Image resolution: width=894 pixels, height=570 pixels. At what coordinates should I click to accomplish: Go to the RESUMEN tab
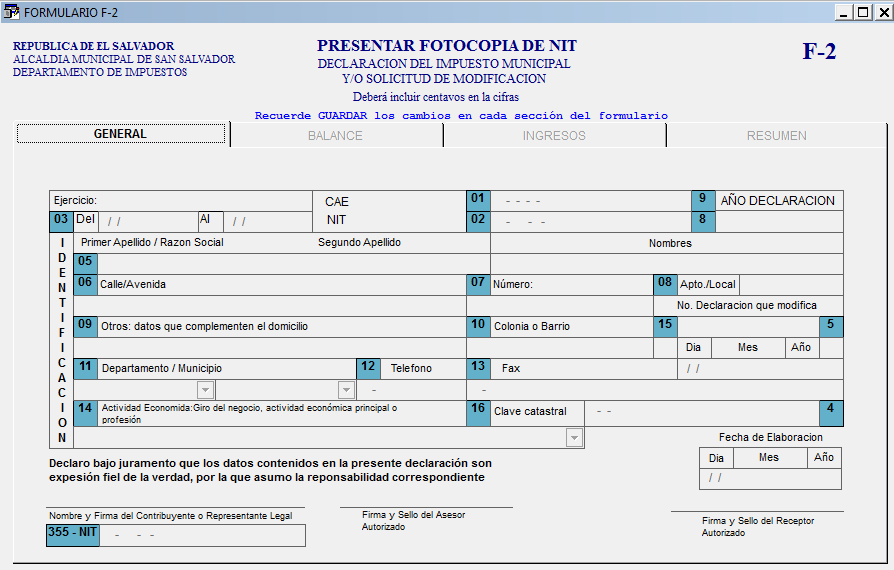tap(776, 135)
